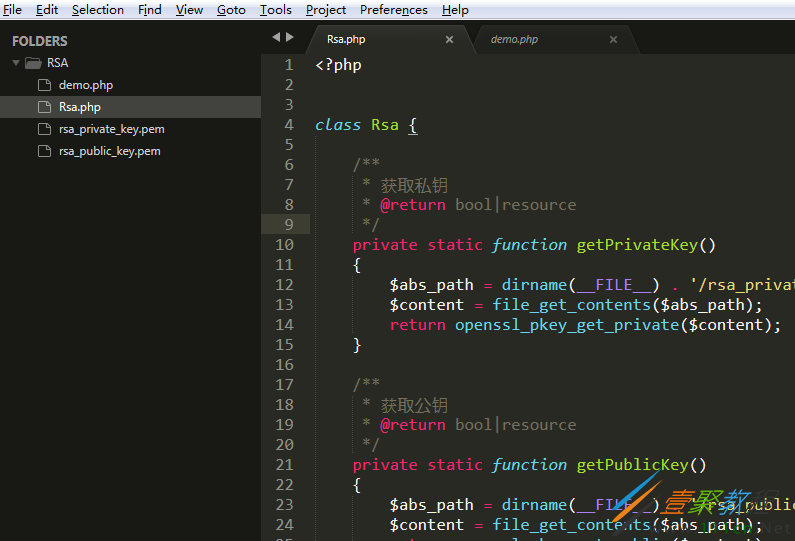Open rsa_public_key.pem in the sidebar
The width and height of the screenshot is (795, 541).
110,151
